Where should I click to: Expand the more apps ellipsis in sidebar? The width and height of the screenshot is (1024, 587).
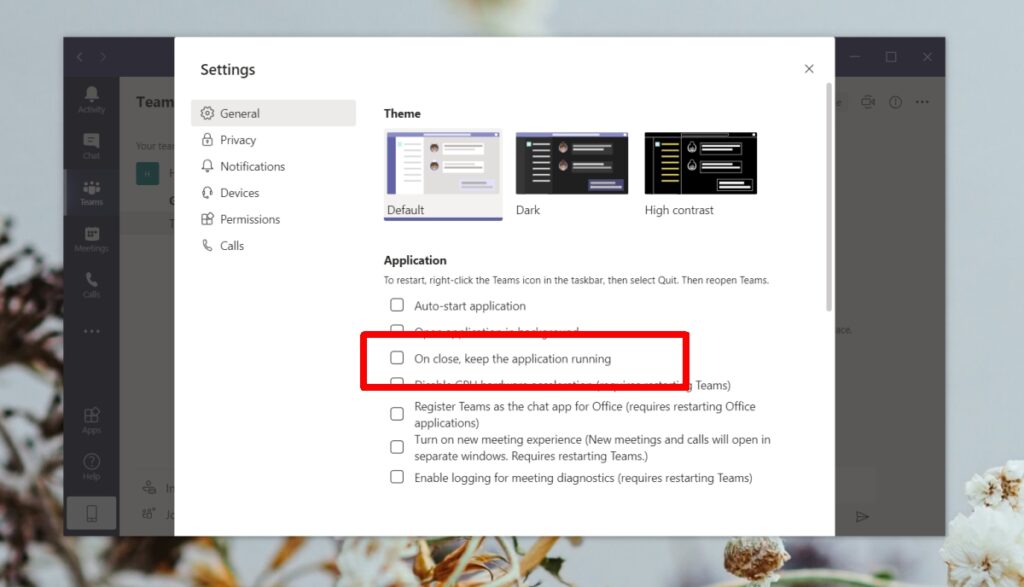[x=90, y=331]
